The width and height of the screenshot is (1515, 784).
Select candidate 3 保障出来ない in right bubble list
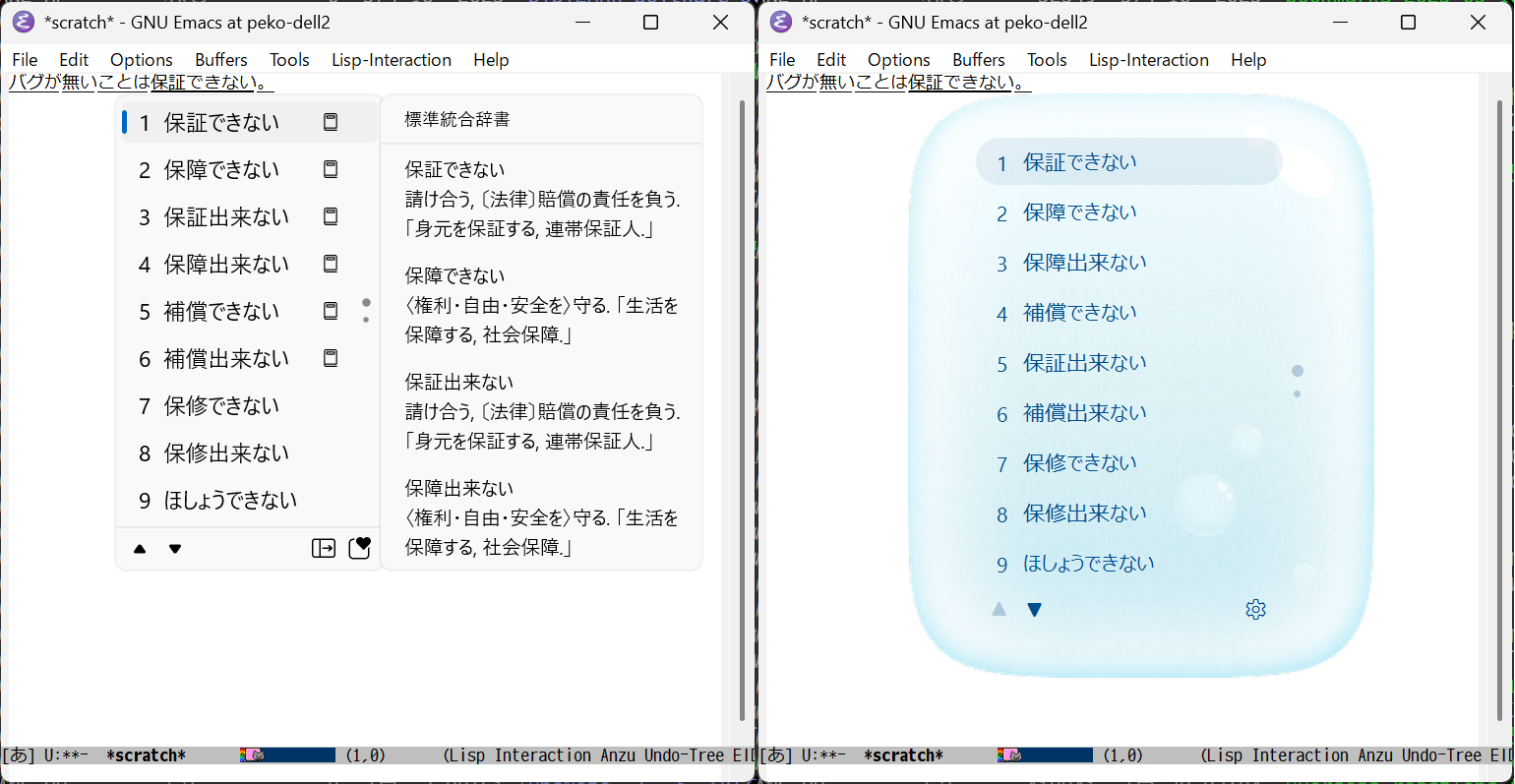(1129, 263)
